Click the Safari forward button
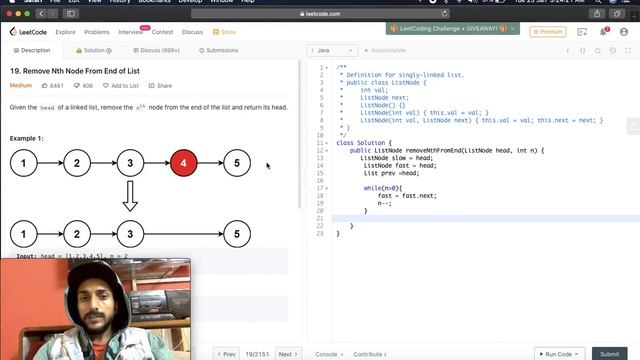Screen dimensions: 640x360 coord(53,13)
